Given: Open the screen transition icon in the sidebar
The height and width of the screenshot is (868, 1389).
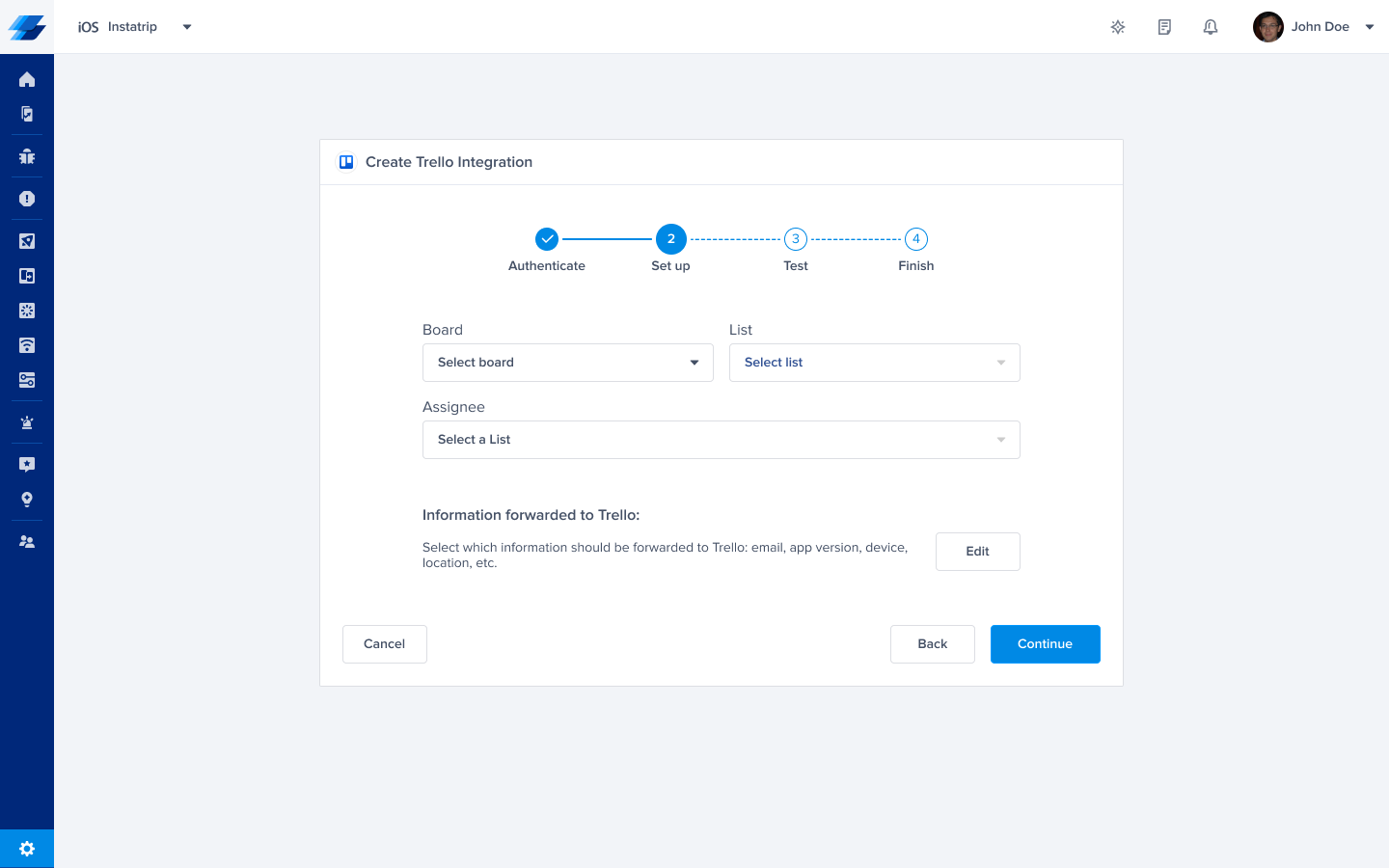Looking at the screenshot, I should pos(27,276).
